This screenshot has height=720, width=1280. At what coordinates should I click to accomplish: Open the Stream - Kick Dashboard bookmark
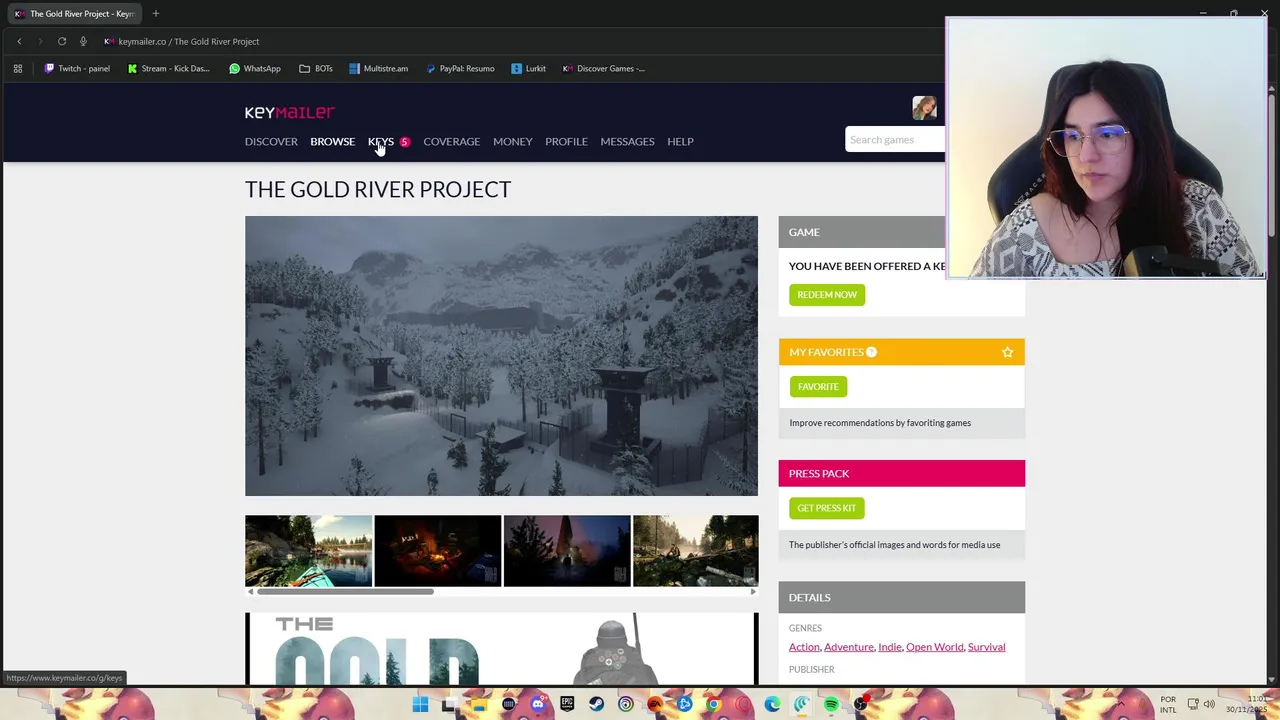[x=168, y=68]
